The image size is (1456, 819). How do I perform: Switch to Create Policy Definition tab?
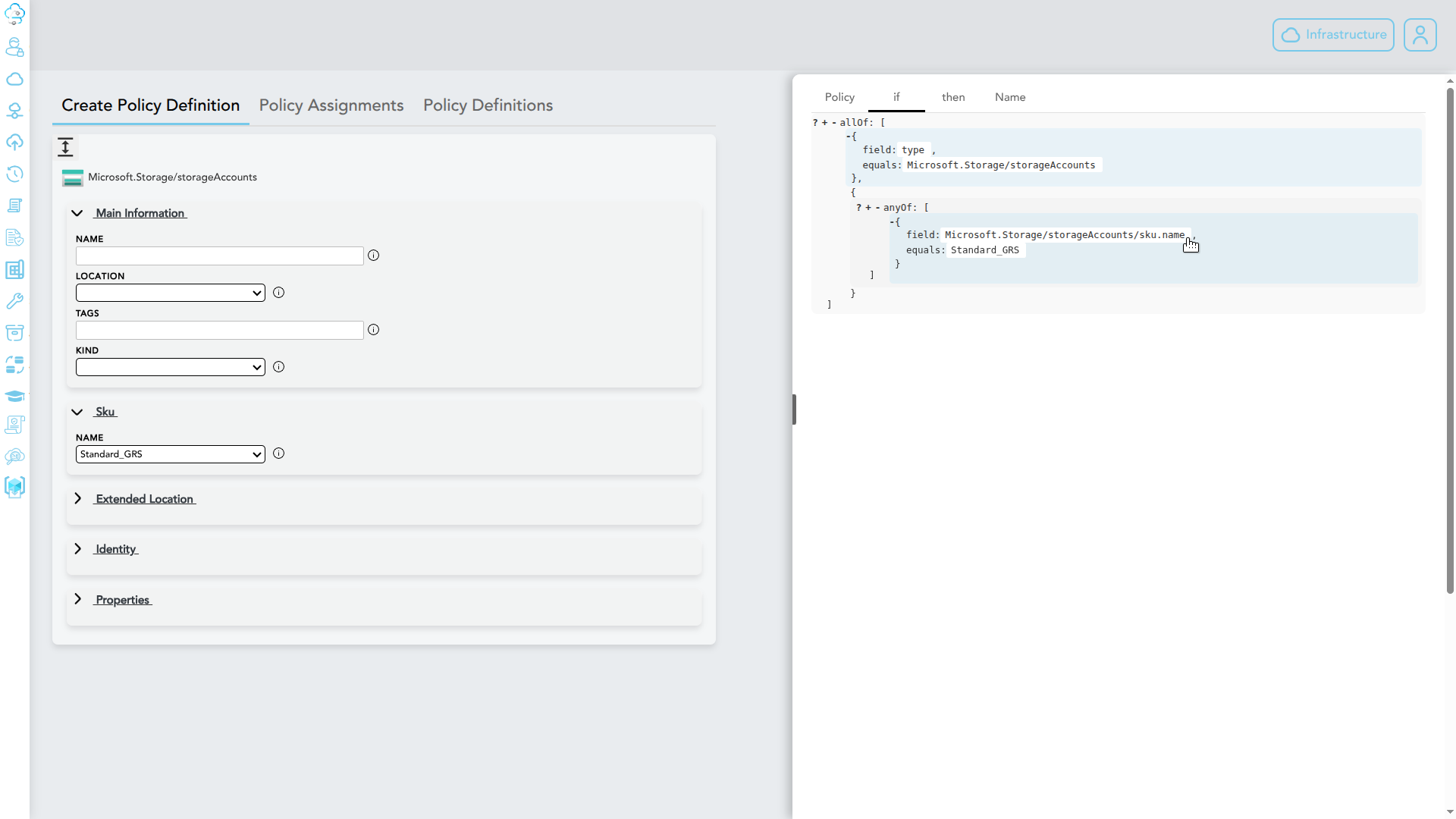tap(150, 105)
